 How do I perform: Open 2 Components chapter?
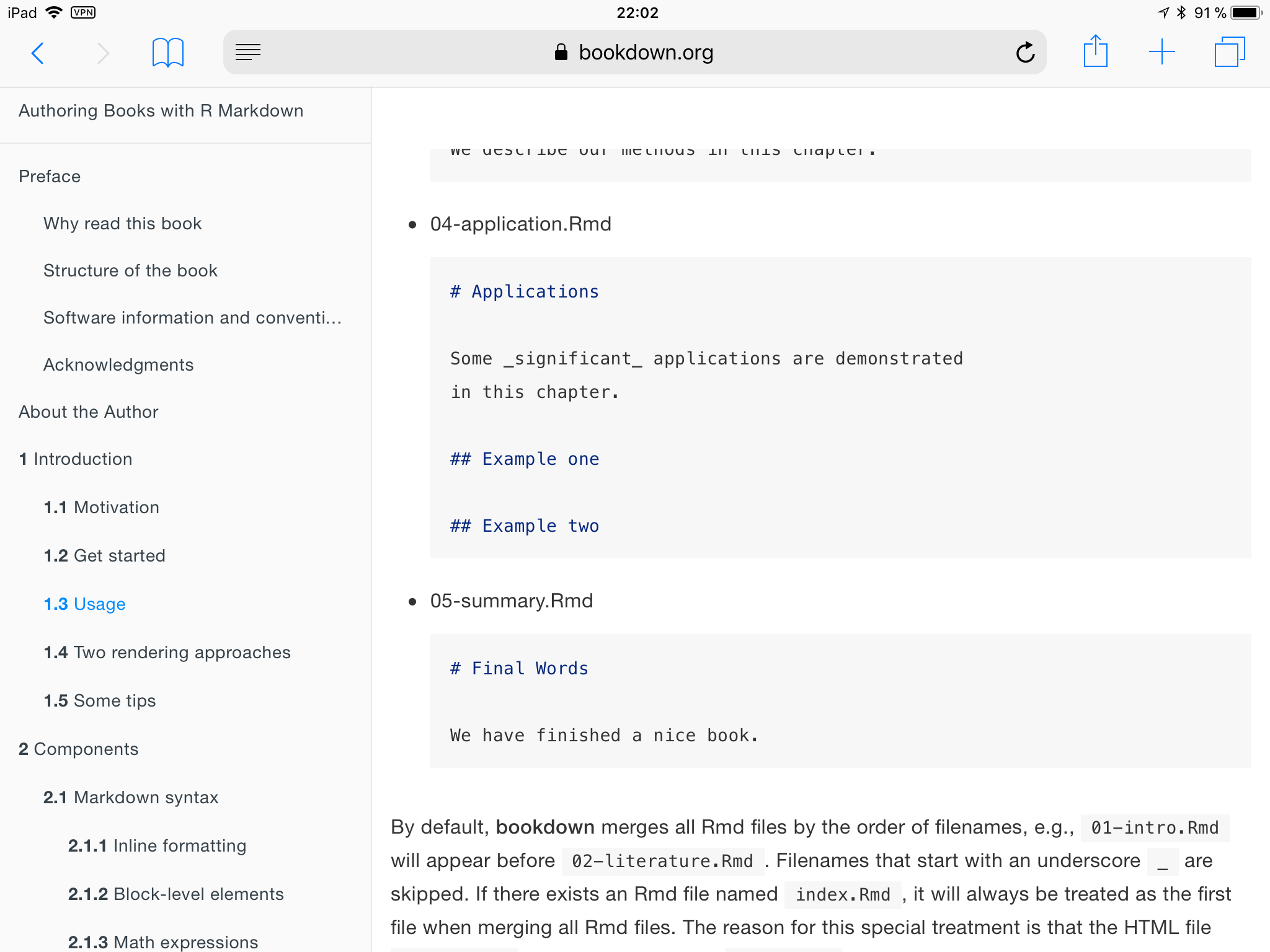79,749
